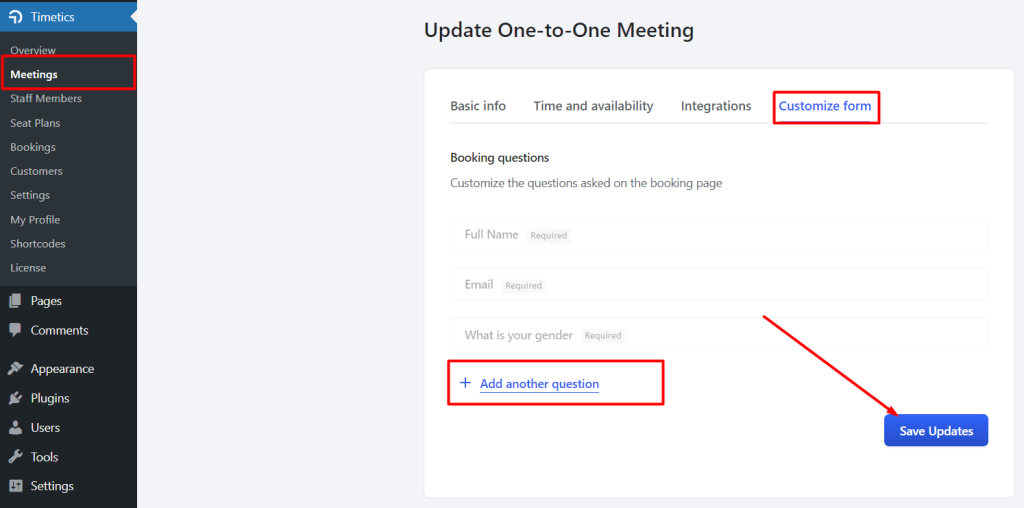Switch to the Basic info tab
The width and height of the screenshot is (1024, 508).
(478, 106)
